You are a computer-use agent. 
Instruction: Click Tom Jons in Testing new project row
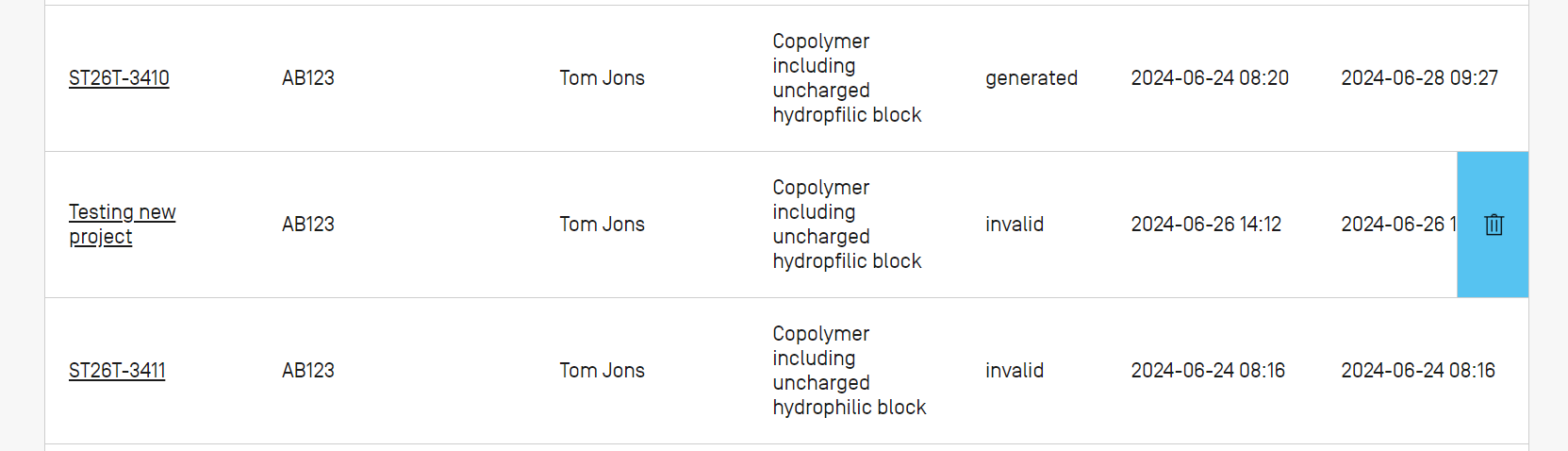(x=602, y=225)
